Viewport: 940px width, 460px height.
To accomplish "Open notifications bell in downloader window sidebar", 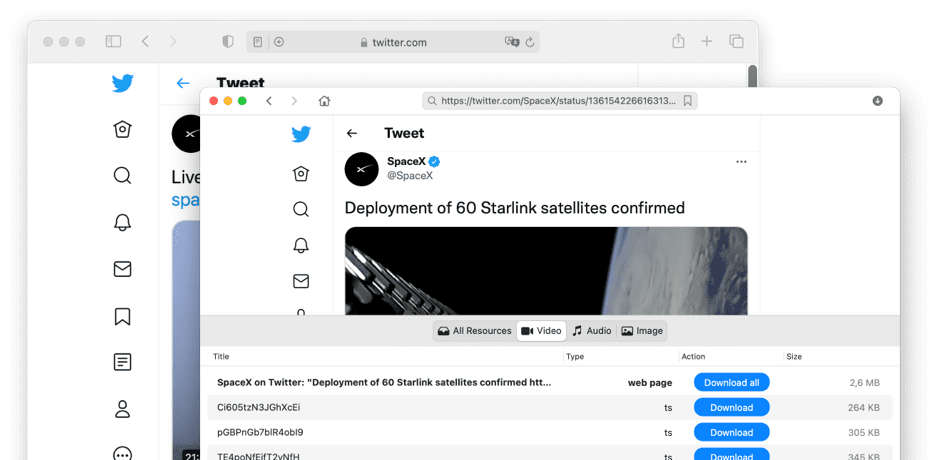I will [301, 245].
